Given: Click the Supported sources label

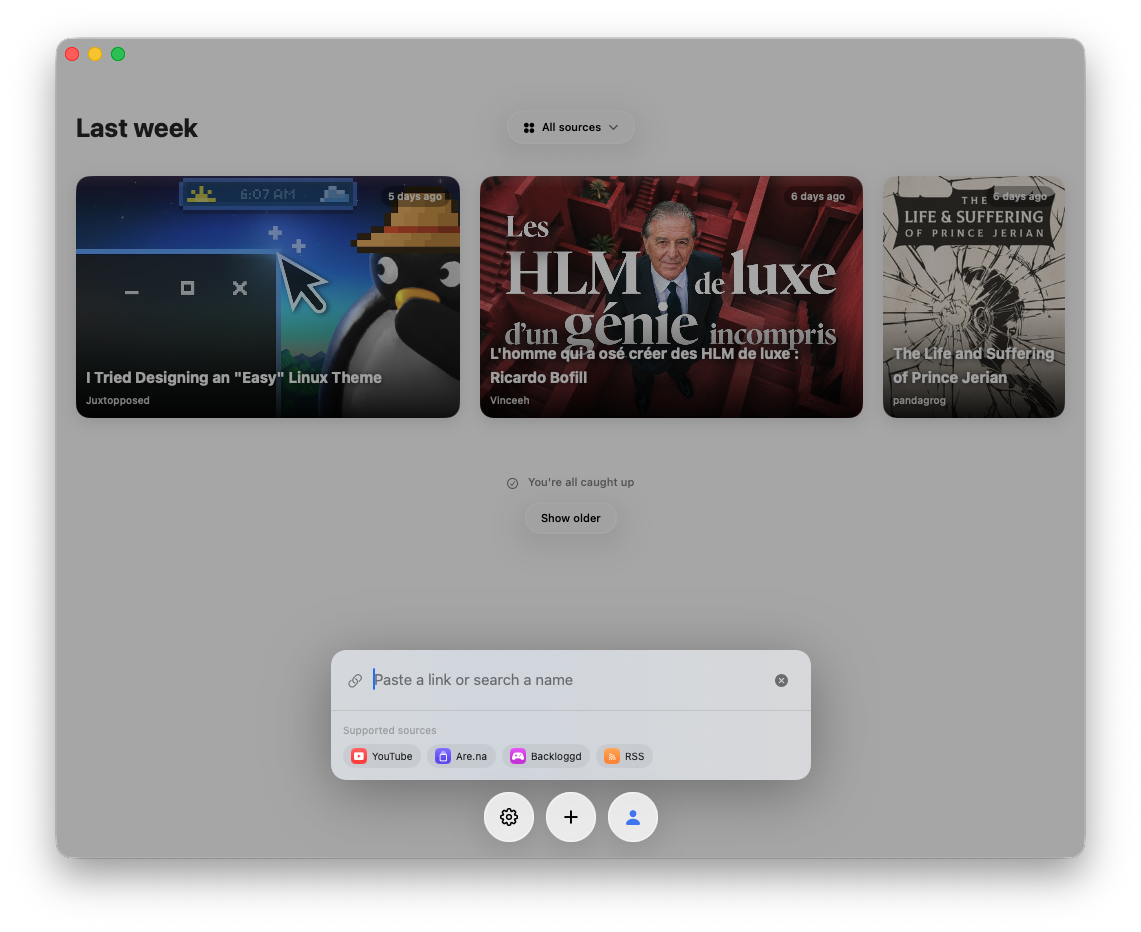Looking at the screenshot, I should (390, 730).
